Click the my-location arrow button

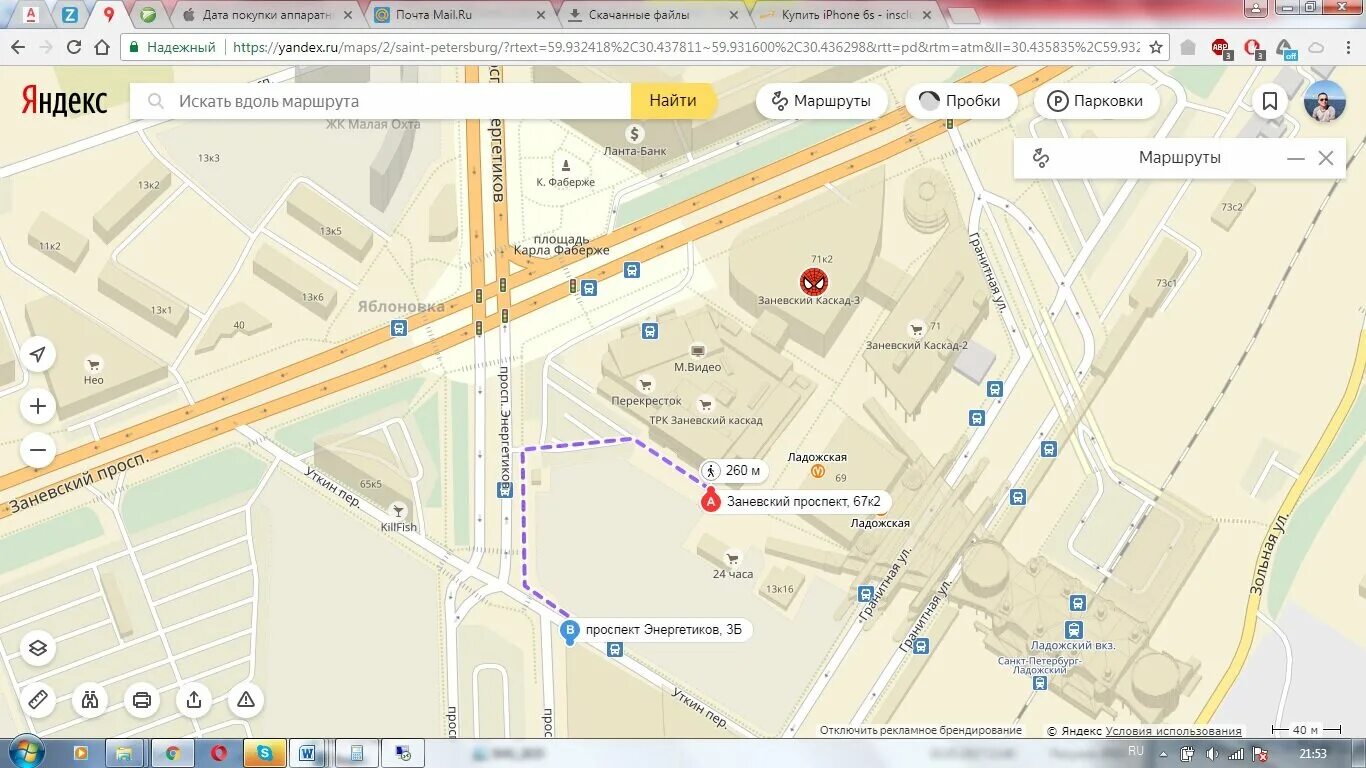pyautogui.click(x=38, y=355)
